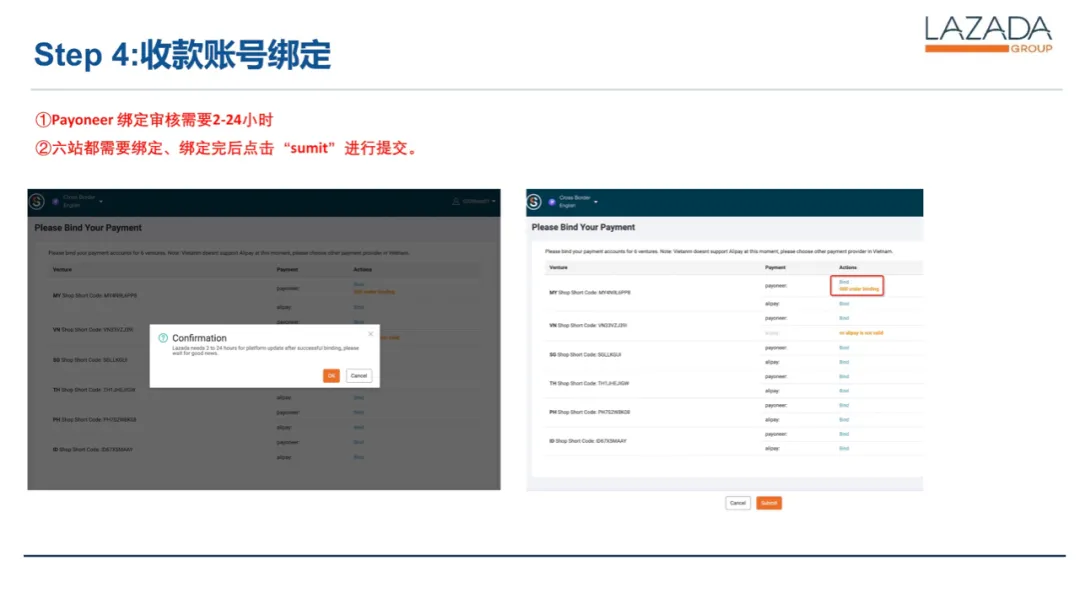
Task: Click the S logo on the right screenshot
Action: tap(533, 202)
